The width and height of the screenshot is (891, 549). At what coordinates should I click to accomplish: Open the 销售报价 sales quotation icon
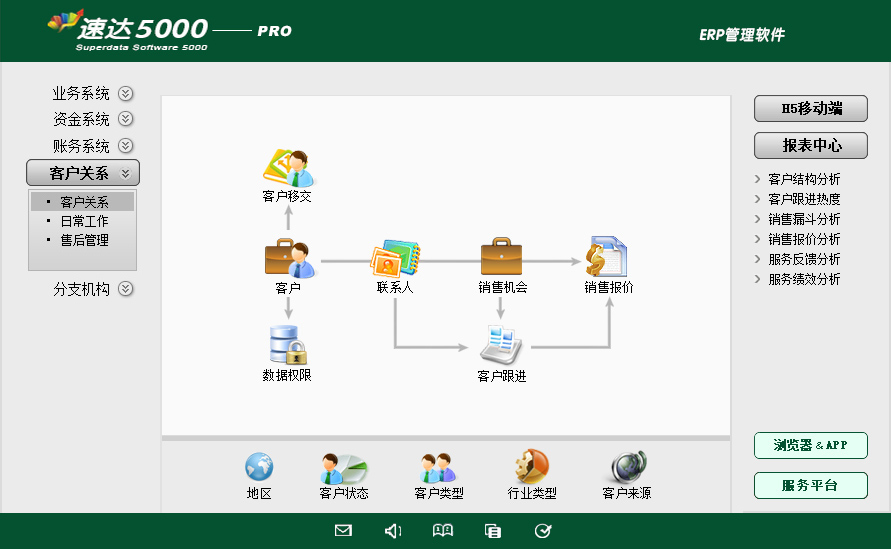[x=606, y=256]
